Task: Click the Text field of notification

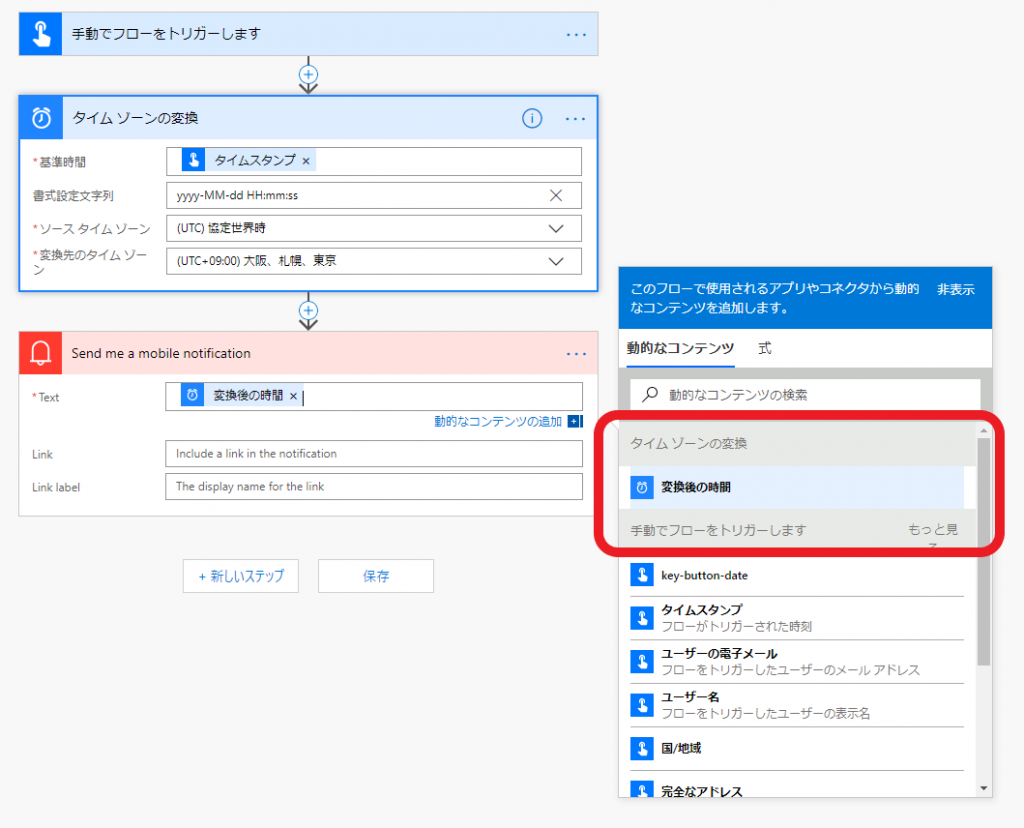Action: [x=374, y=396]
